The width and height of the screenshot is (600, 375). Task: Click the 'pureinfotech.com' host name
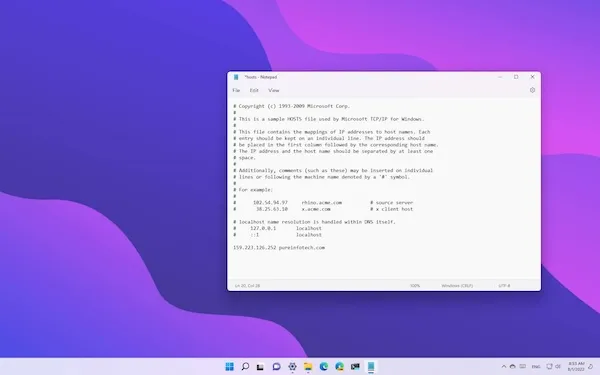pyautogui.click(x=302, y=248)
